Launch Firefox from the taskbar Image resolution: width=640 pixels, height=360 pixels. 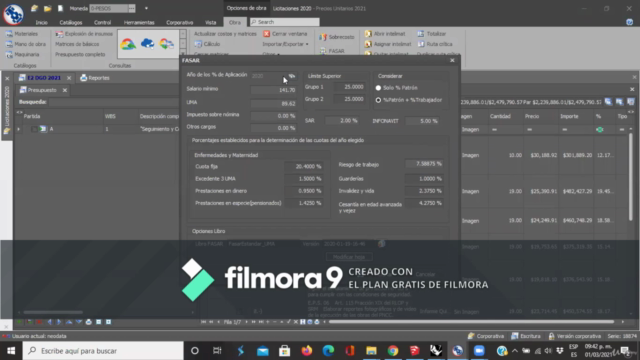[307, 351]
